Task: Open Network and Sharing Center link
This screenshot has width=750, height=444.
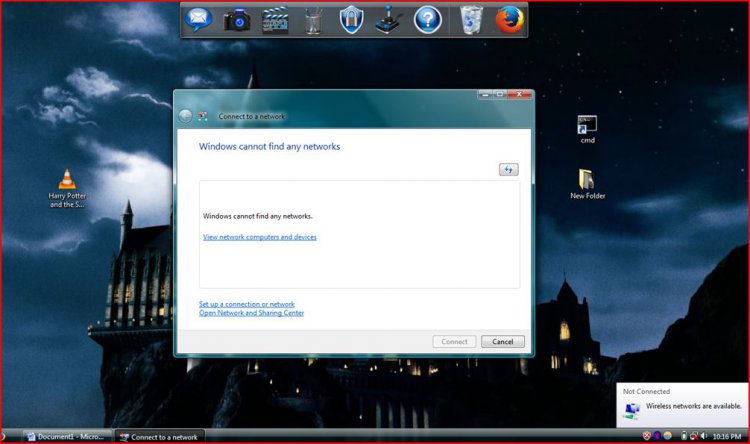Action: 251,313
